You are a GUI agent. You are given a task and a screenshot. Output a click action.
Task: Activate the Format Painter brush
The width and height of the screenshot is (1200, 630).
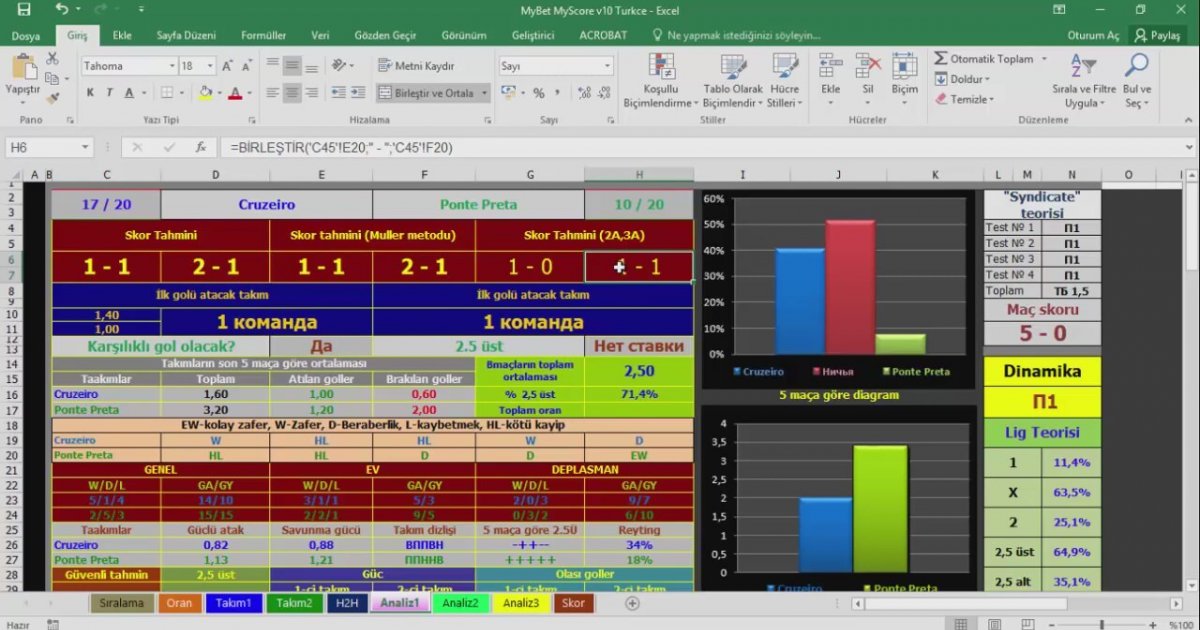(x=52, y=98)
